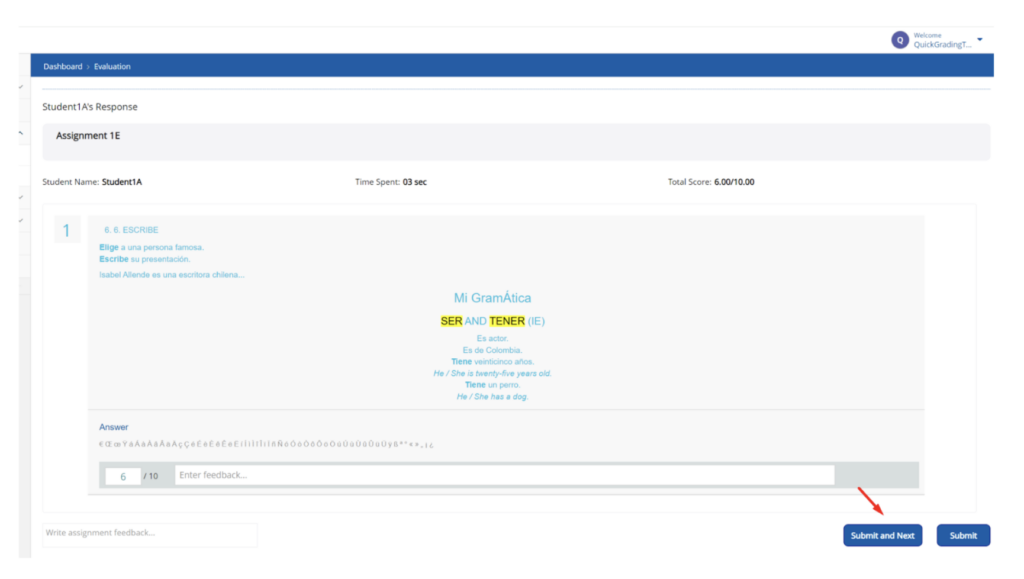
Task: Expand the topmost left sidebar chevron
Action: [21, 87]
